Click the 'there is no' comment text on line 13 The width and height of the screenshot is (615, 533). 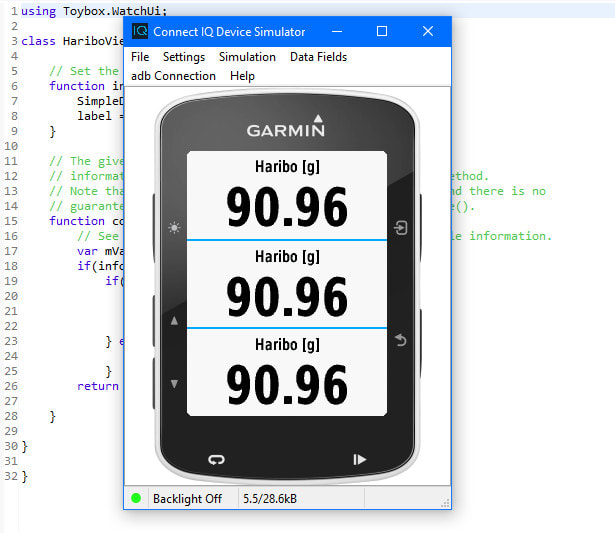pyautogui.click(x=507, y=191)
